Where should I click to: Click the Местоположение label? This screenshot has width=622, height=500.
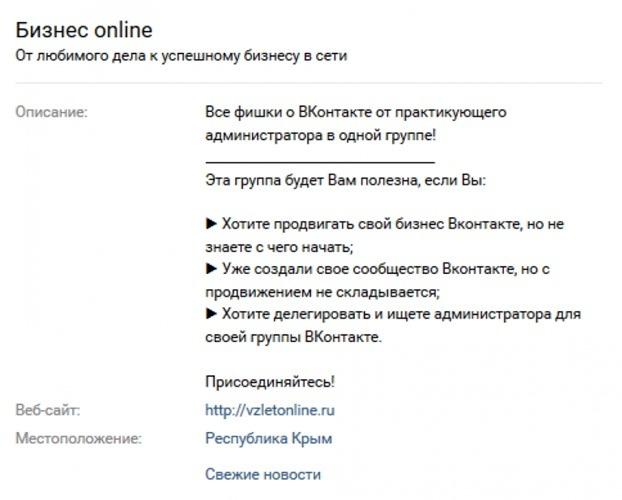pyautogui.click(x=79, y=438)
